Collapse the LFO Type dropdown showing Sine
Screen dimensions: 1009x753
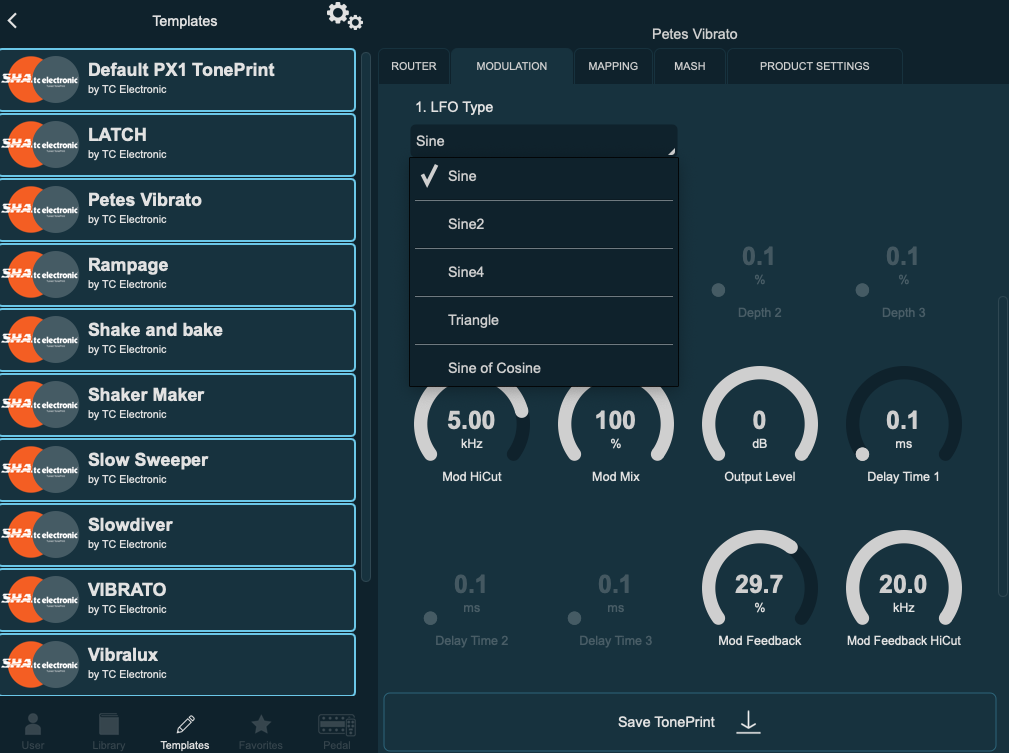544,141
